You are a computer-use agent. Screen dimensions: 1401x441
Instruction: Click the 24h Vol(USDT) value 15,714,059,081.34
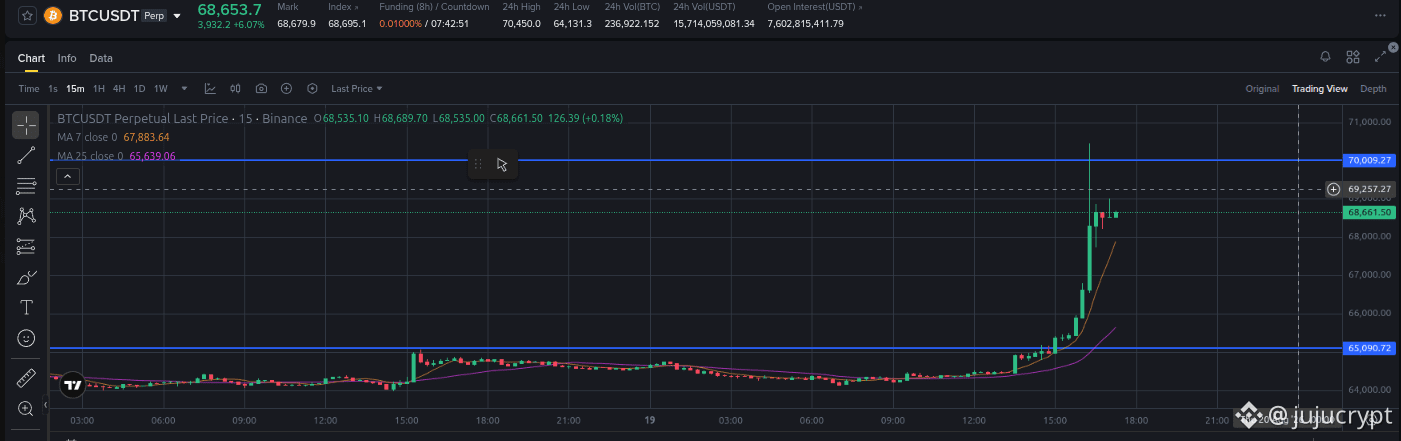click(714, 23)
